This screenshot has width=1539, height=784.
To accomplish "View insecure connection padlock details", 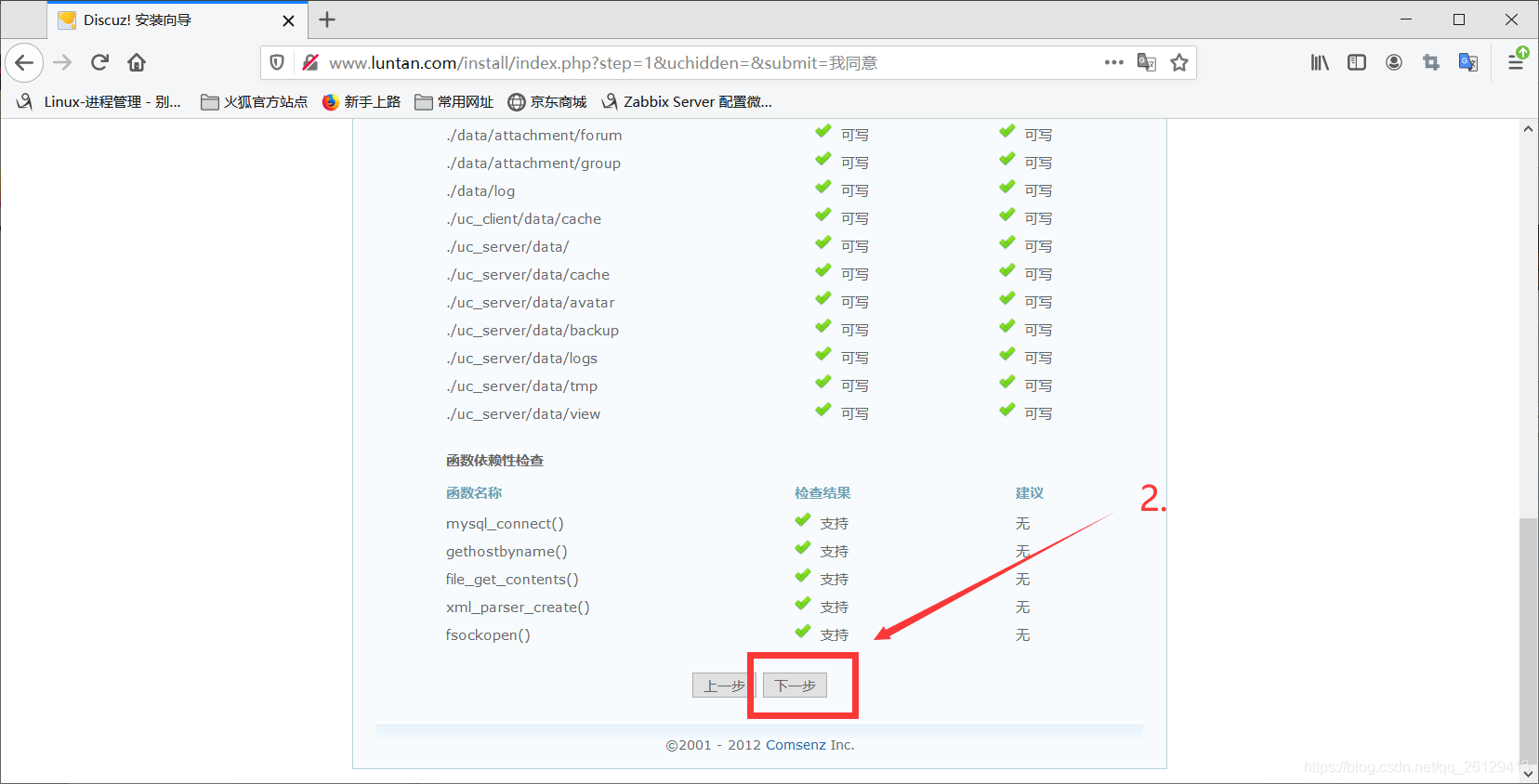I will (310, 62).
